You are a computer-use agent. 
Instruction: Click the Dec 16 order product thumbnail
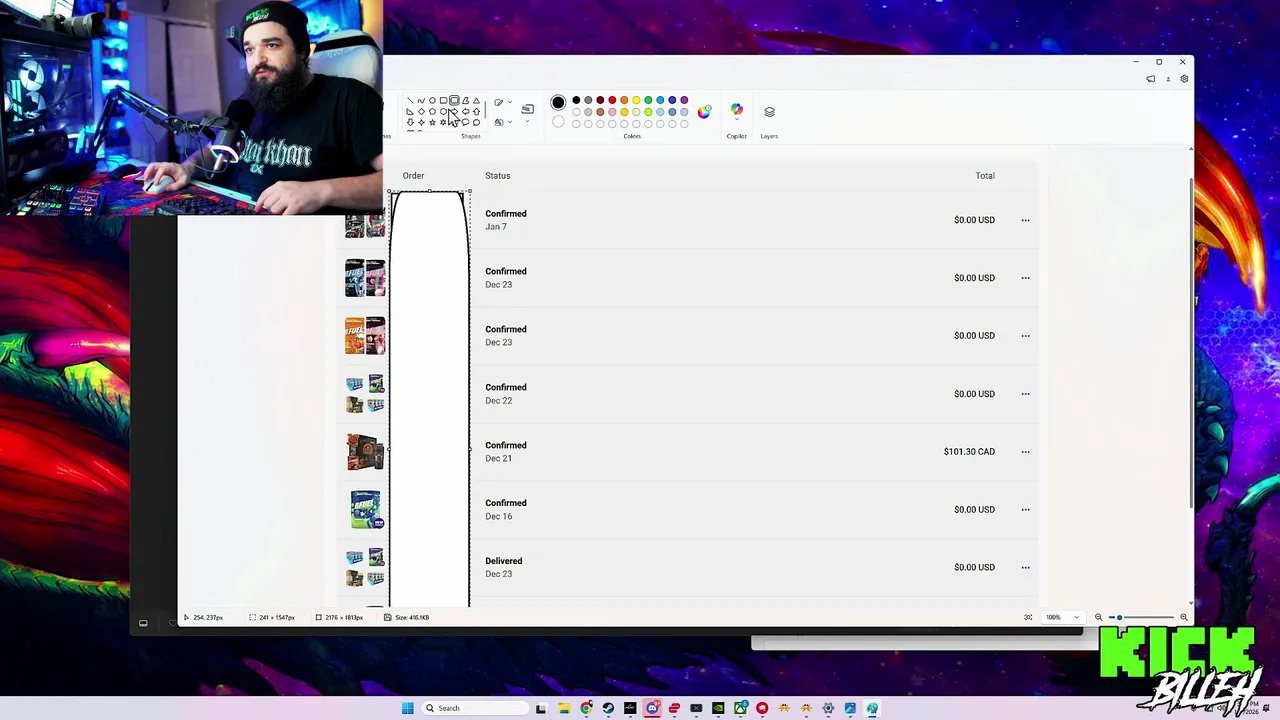pyautogui.click(x=365, y=510)
